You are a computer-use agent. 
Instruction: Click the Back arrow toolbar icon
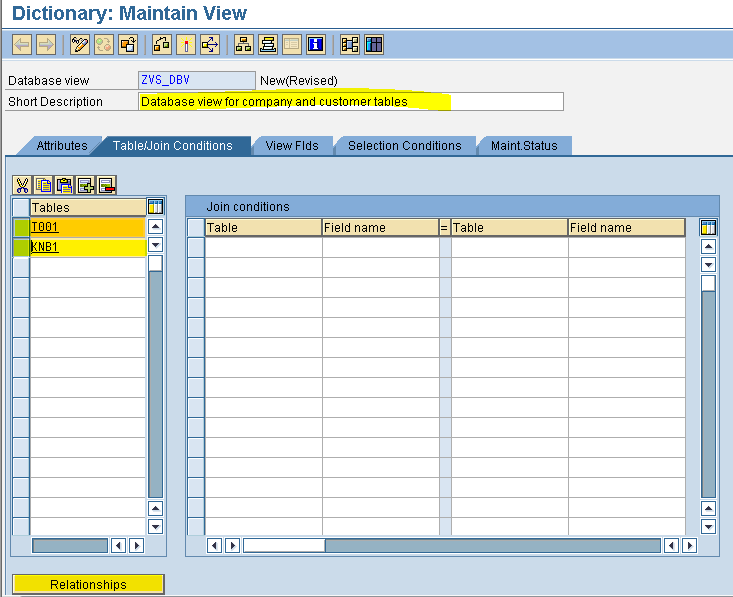(22, 45)
